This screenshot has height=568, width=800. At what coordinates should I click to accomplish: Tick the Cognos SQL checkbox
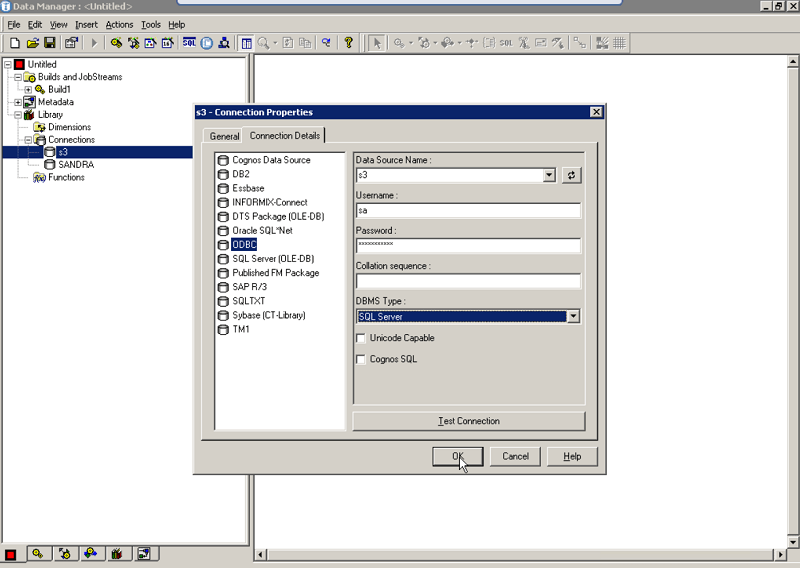362,360
